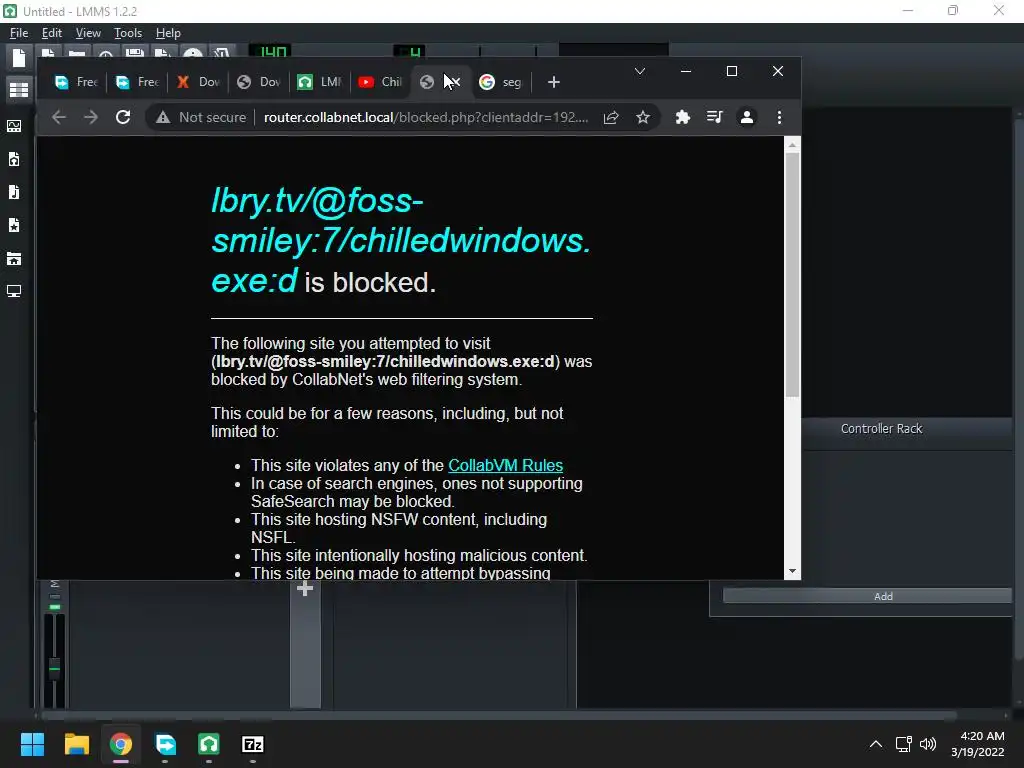Click the LMMS tempo display
Image resolution: width=1024 pixels, height=768 pixels.
(x=270, y=52)
